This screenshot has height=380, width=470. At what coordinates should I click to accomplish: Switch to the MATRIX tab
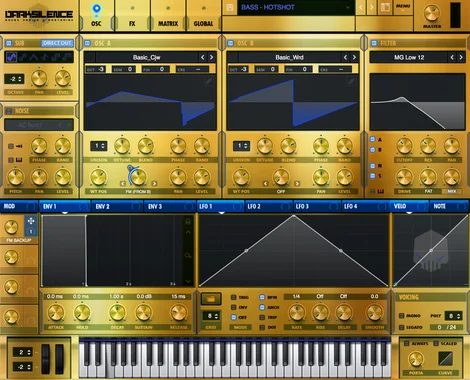point(168,15)
